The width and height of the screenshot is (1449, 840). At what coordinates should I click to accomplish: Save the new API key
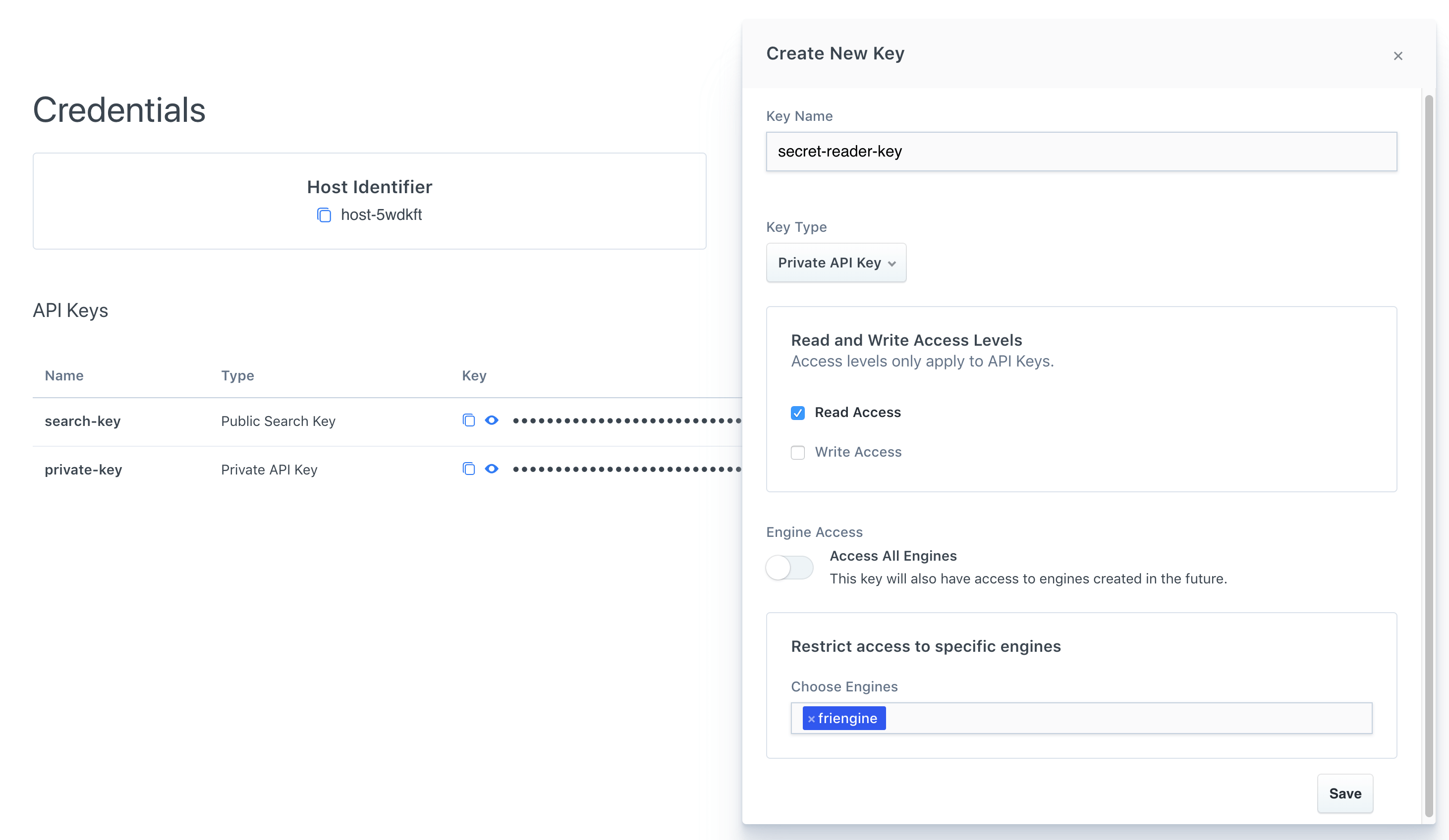[x=1345, y=793]
